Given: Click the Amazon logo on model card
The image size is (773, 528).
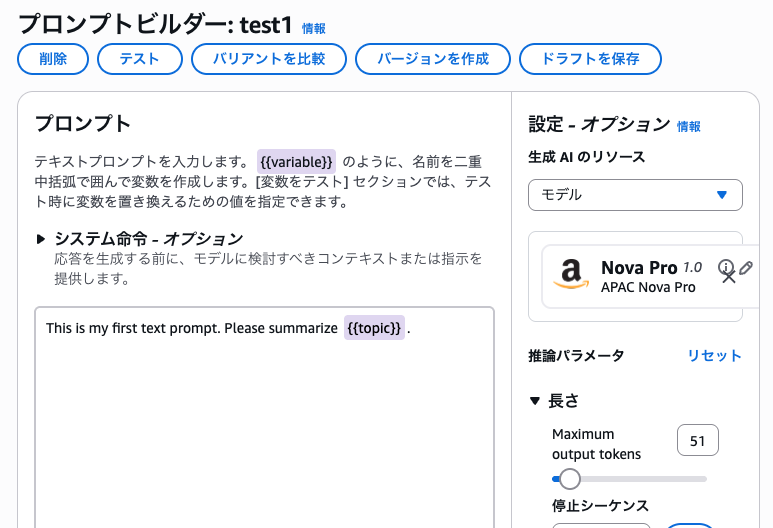Looking at the screenshot, I should point(570,275).
